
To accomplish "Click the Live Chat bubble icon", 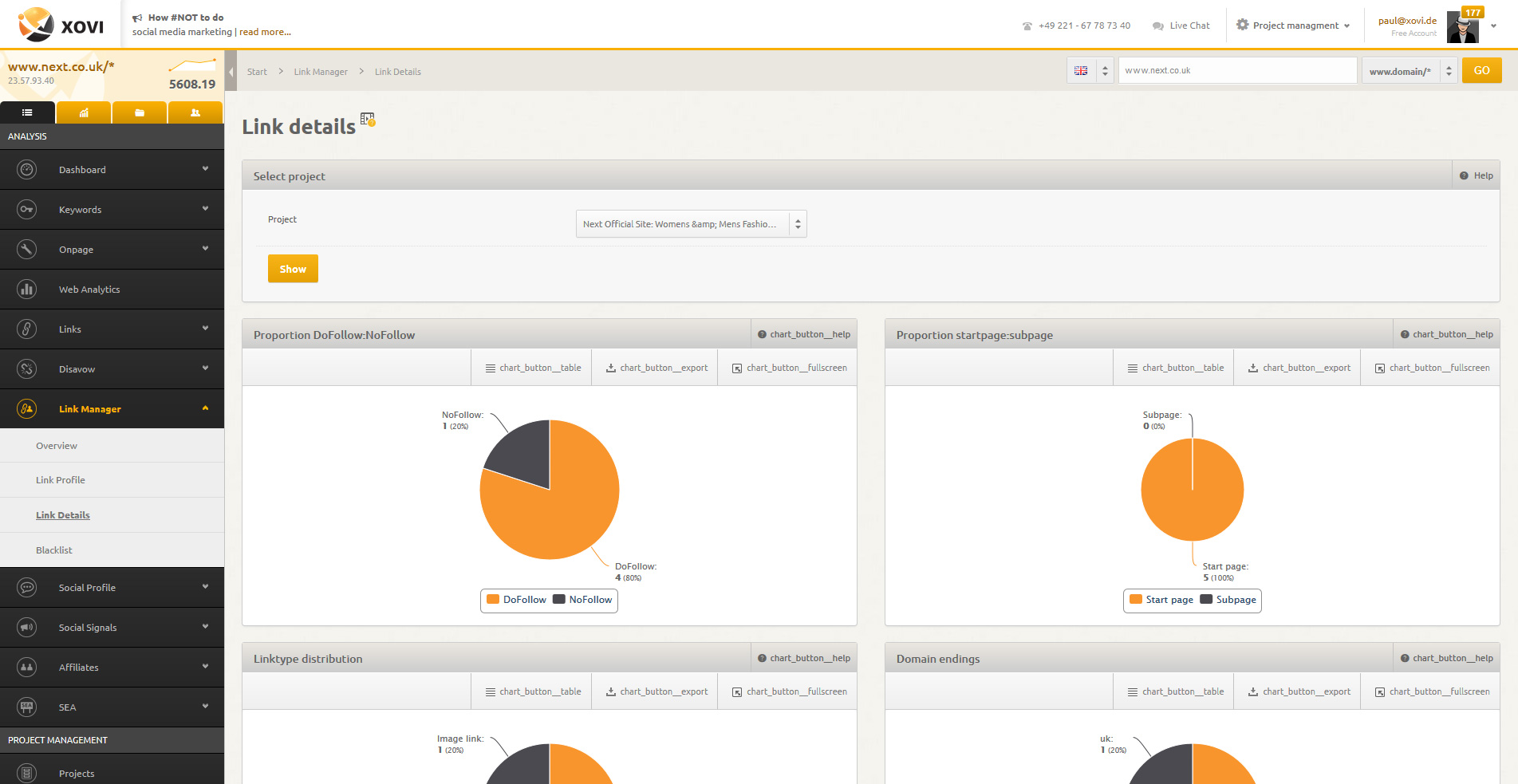I will 1158,26.
